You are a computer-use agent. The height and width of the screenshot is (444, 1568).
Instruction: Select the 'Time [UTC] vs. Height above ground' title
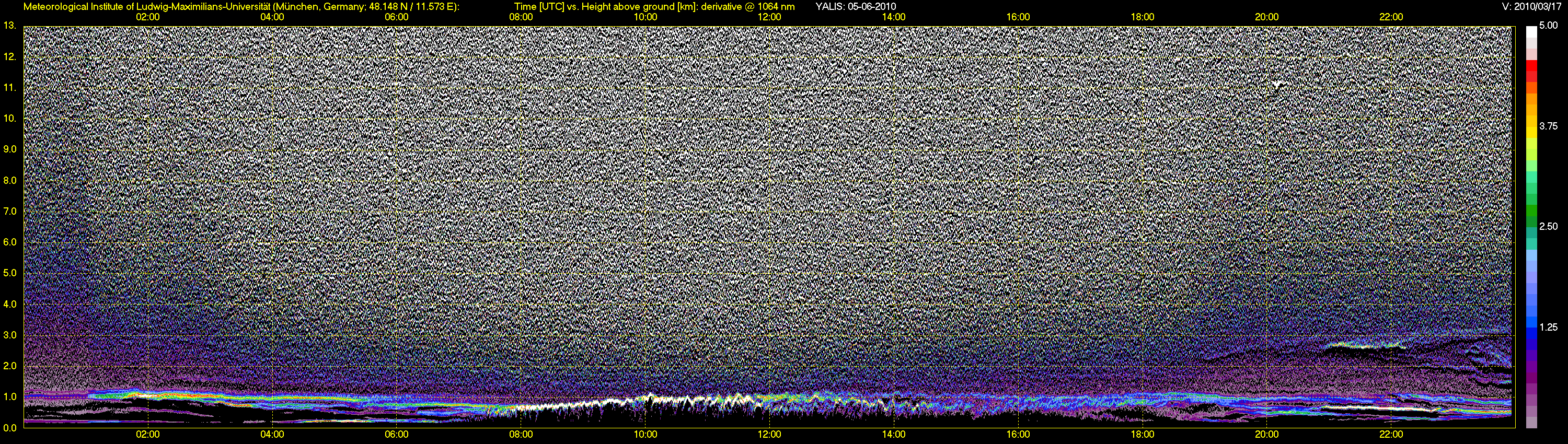654,7
